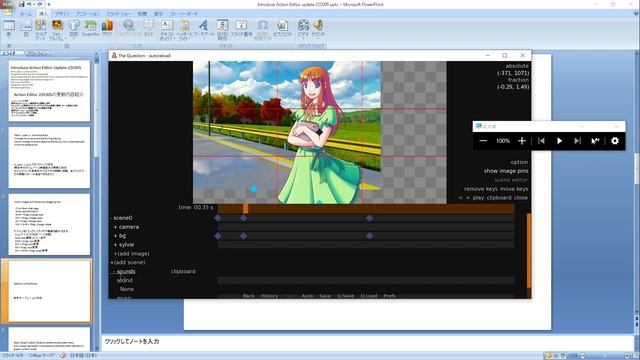Open Magnifier settings gear
640x360 pixels.
point(615,141)
